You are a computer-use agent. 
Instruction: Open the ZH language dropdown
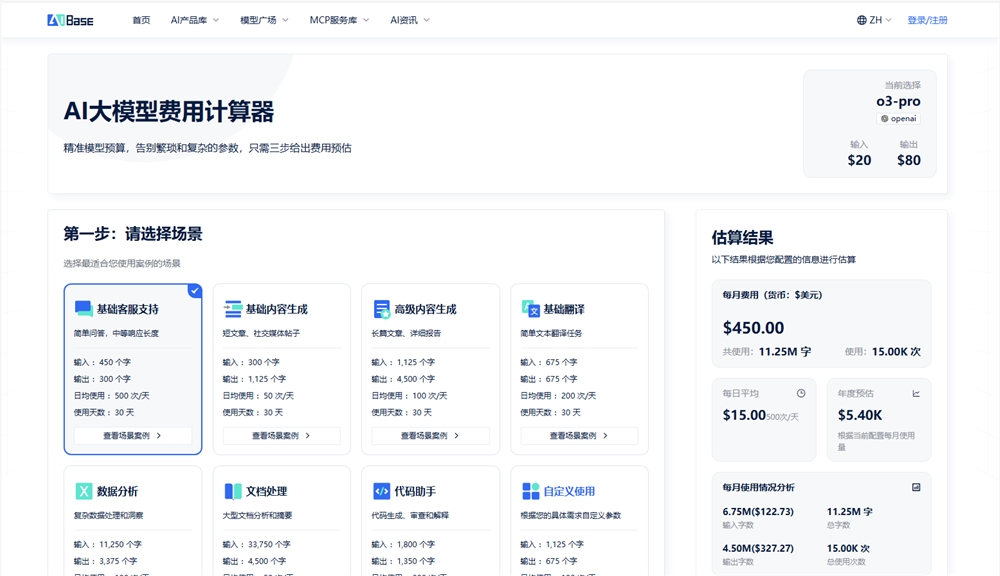pos(871,18)
